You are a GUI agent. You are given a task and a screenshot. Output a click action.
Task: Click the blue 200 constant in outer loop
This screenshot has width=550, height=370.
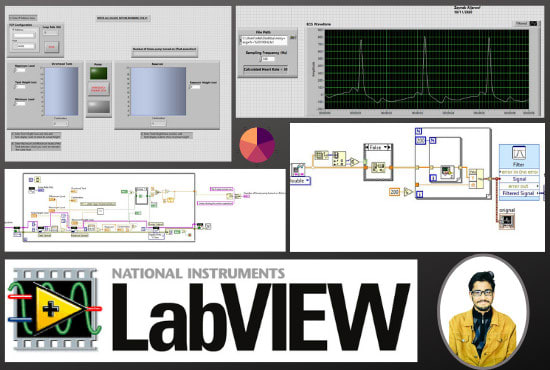(420, 141)
